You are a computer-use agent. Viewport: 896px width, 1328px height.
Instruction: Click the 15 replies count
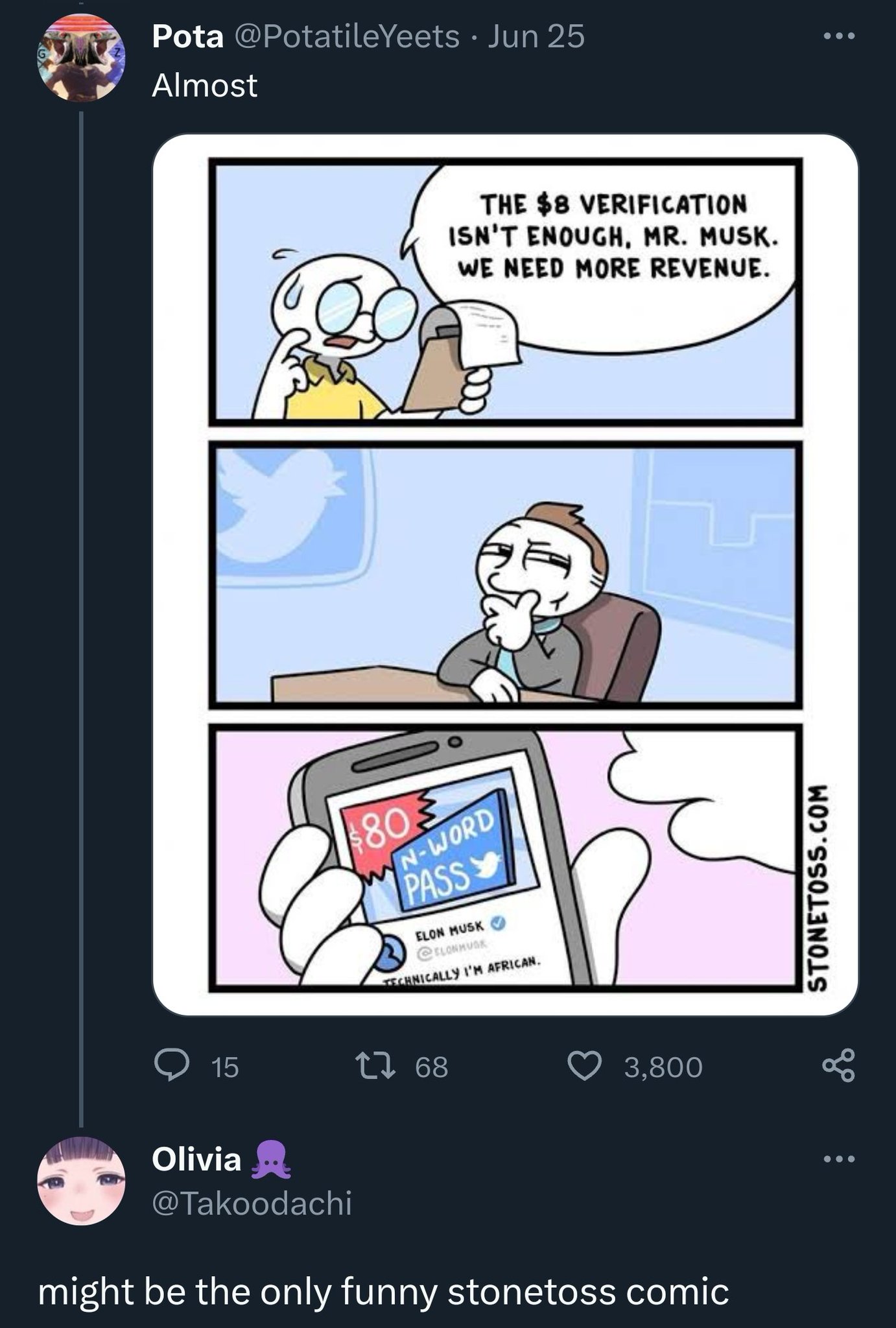click(225, 1067)
